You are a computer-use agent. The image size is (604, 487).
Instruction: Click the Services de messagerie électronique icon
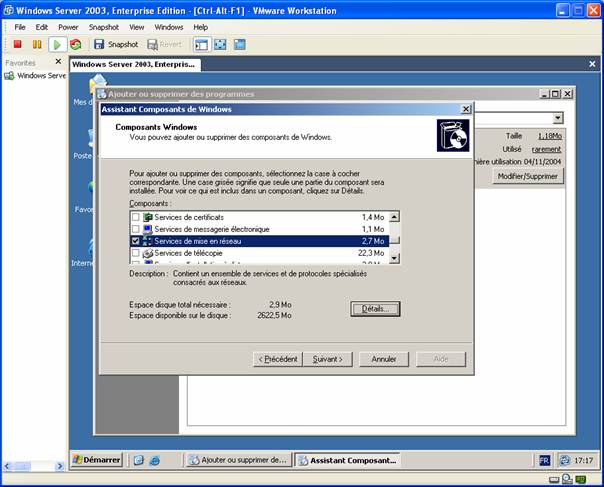click(x=148, y=229)
